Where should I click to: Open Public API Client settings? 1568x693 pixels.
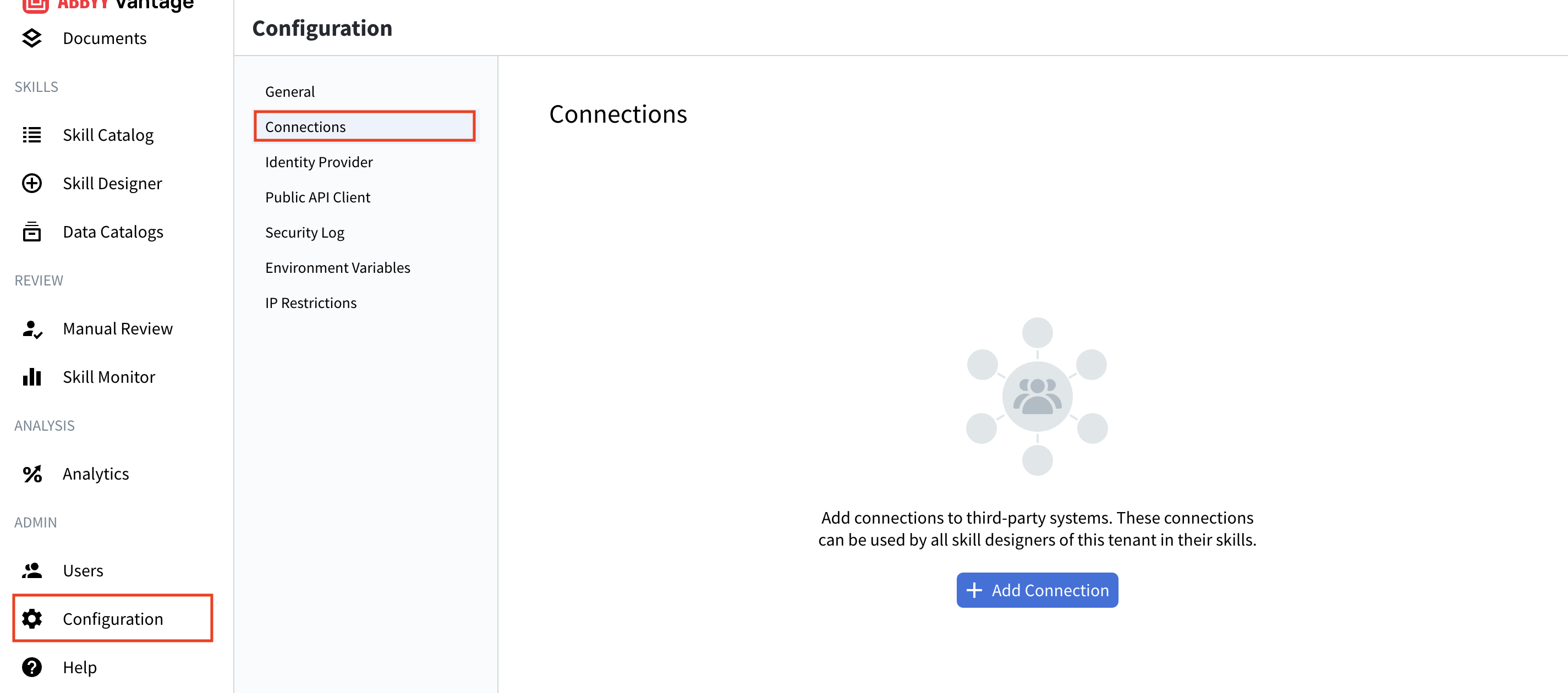pyautogui.click(x=317, y=196)
